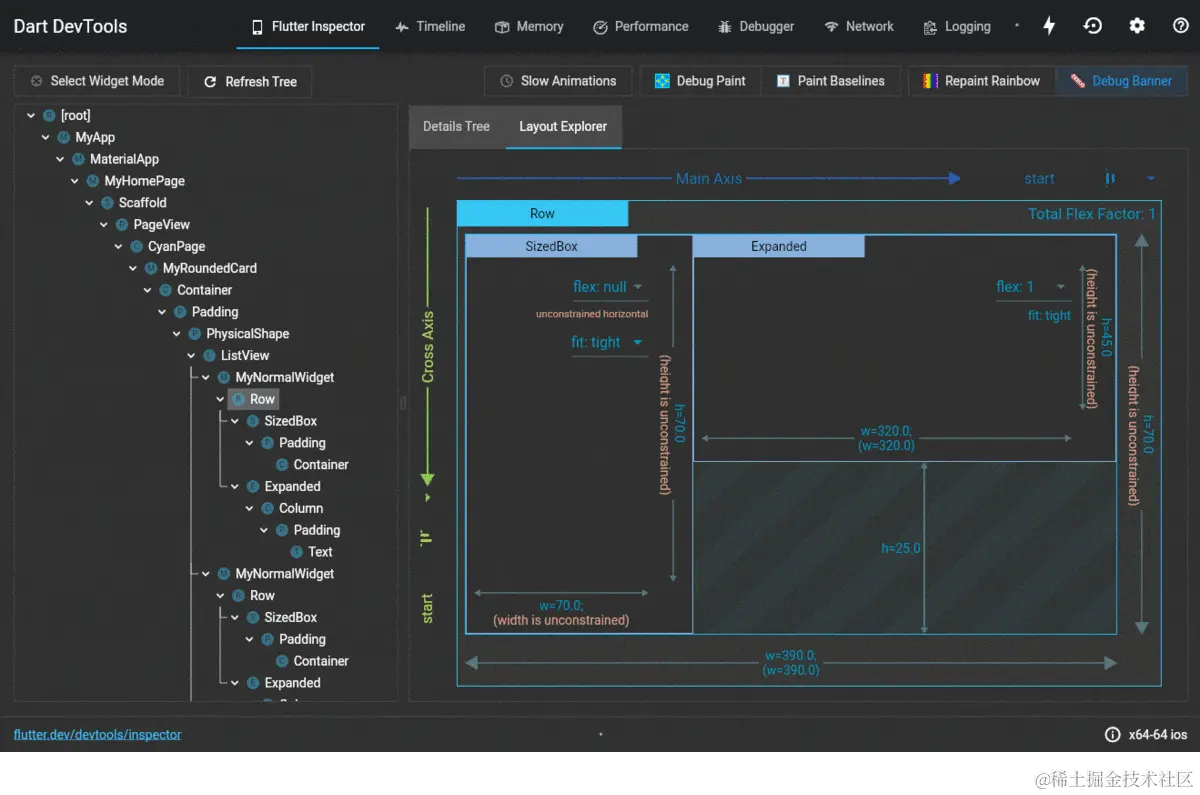Click the main axis alignment icon
Viewport: 1200px width, 795px height.
point(1110,179)
